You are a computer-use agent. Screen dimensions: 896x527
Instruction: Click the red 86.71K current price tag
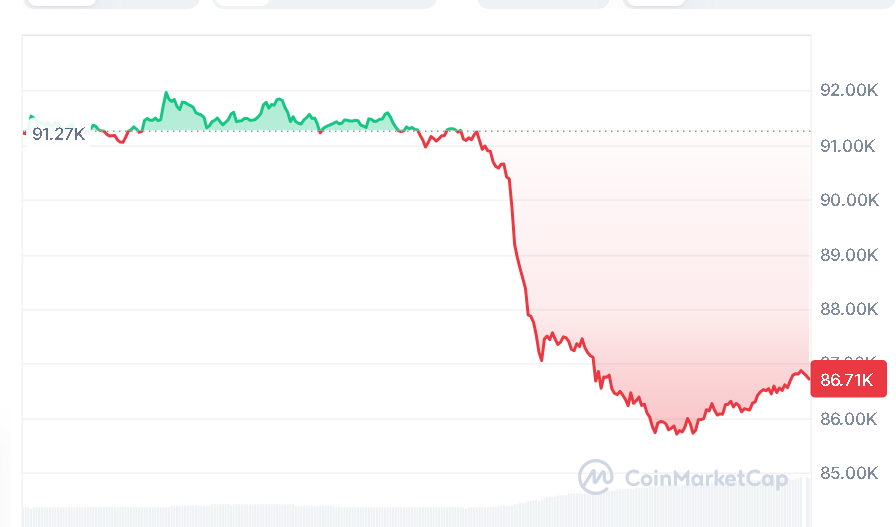point(847,380)
